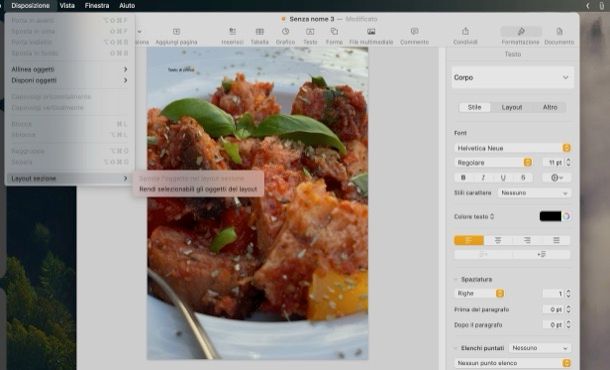Apply italic with the I button
The image size is (610, 370).
coord(483,178)
